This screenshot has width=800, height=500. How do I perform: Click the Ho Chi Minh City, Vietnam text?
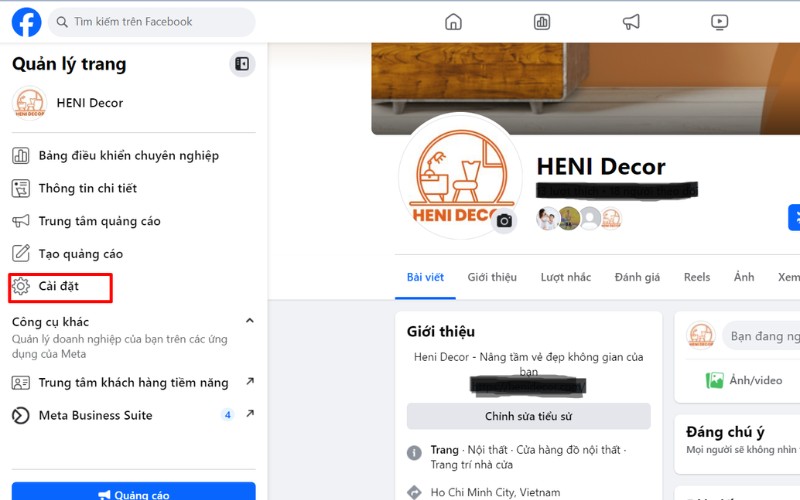(495, 492)
